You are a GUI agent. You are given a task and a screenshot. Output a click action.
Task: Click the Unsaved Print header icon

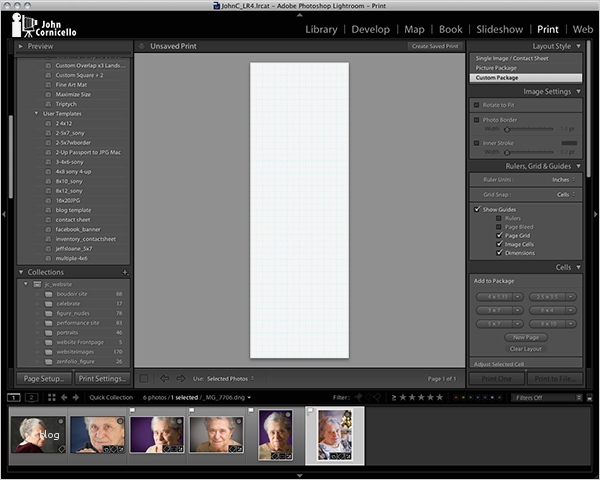tap(142, 46)
